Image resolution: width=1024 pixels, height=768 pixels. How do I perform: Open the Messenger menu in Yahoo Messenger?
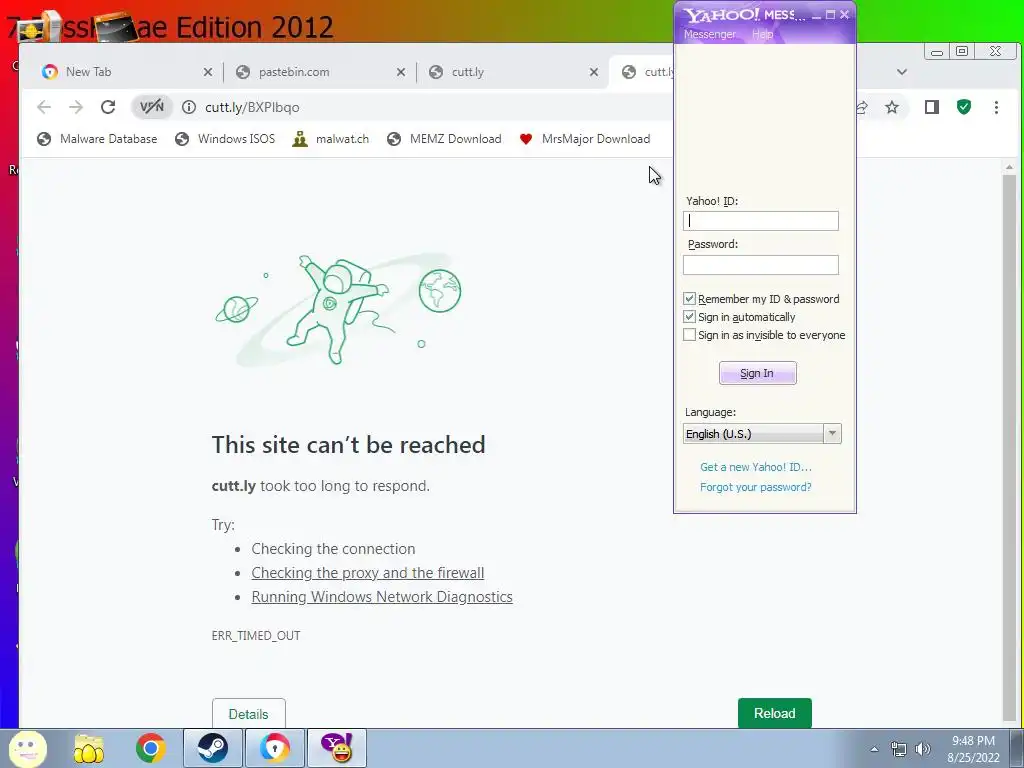709,34
